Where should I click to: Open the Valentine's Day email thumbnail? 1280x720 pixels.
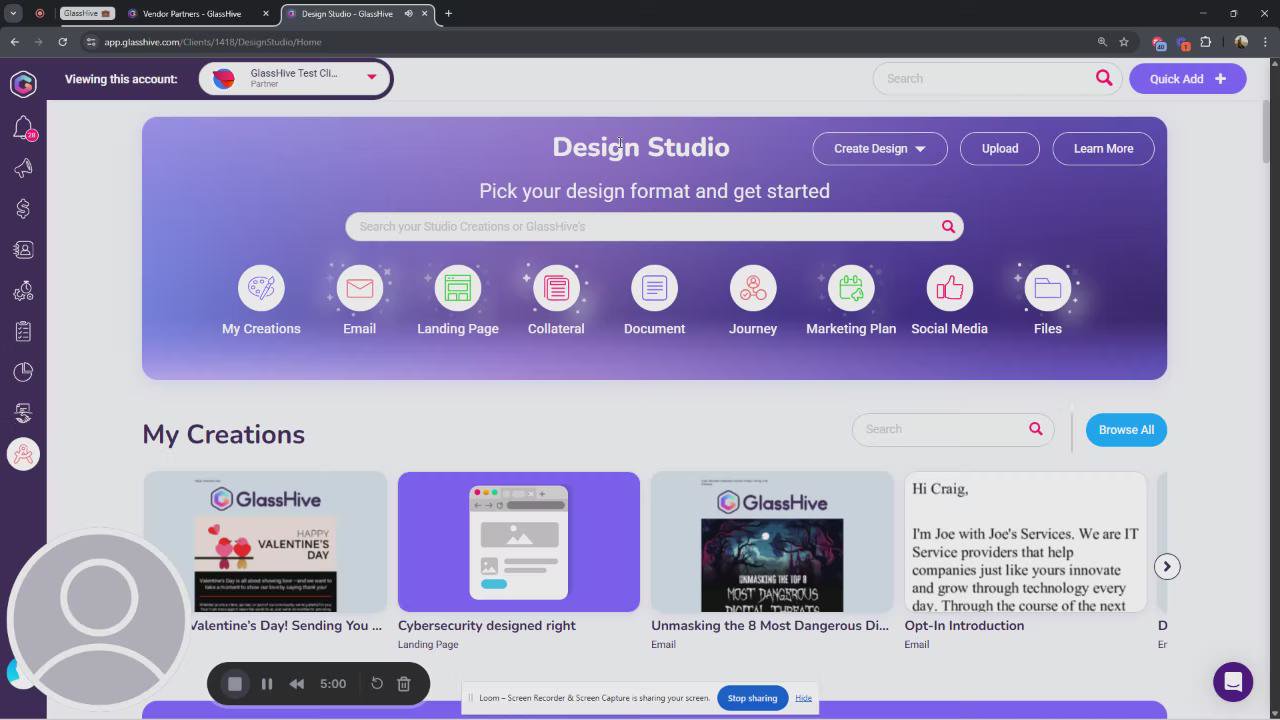[x=265, y=542]
